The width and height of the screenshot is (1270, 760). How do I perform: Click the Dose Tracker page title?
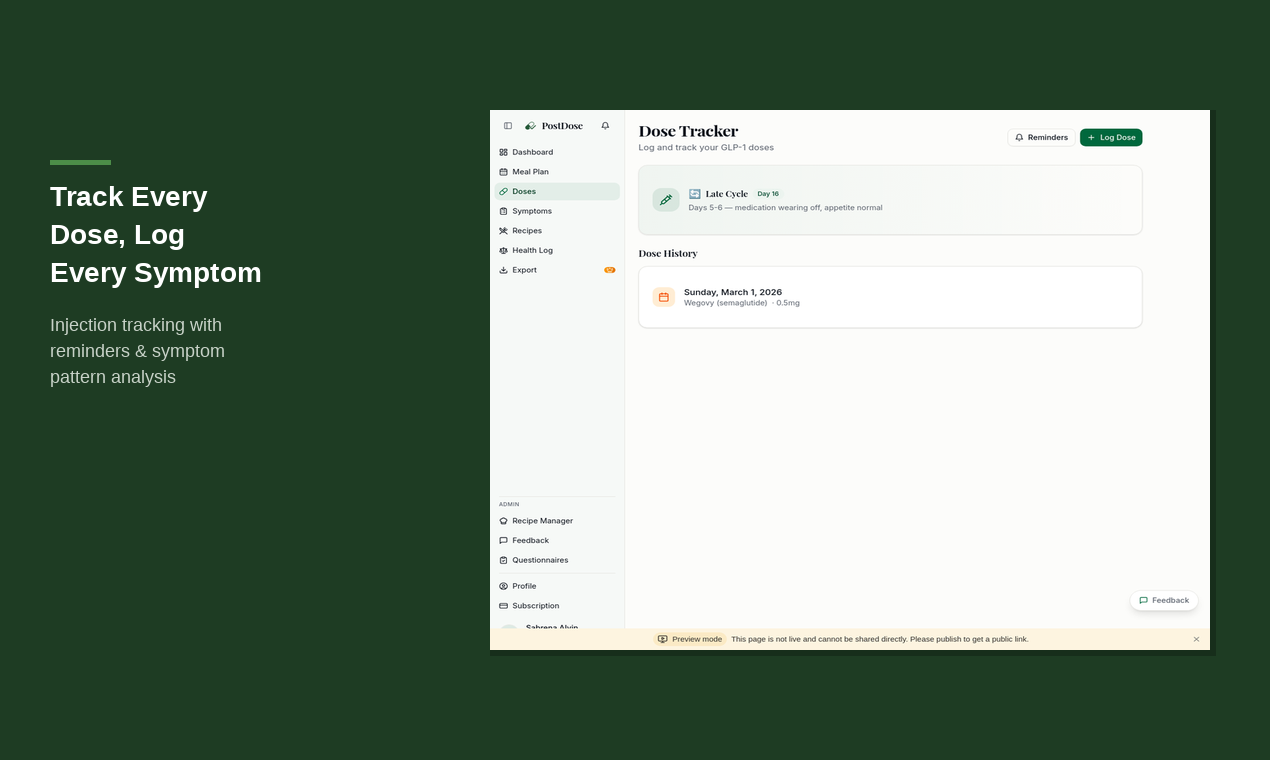coord(688,131)
